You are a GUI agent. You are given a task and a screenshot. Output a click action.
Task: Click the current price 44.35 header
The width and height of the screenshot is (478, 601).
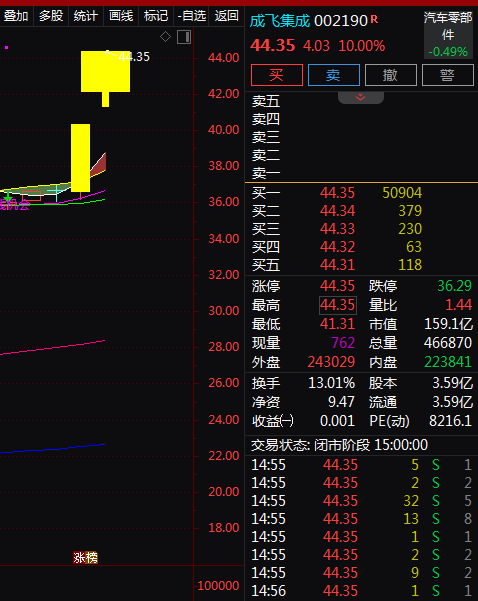coord(273,46)
